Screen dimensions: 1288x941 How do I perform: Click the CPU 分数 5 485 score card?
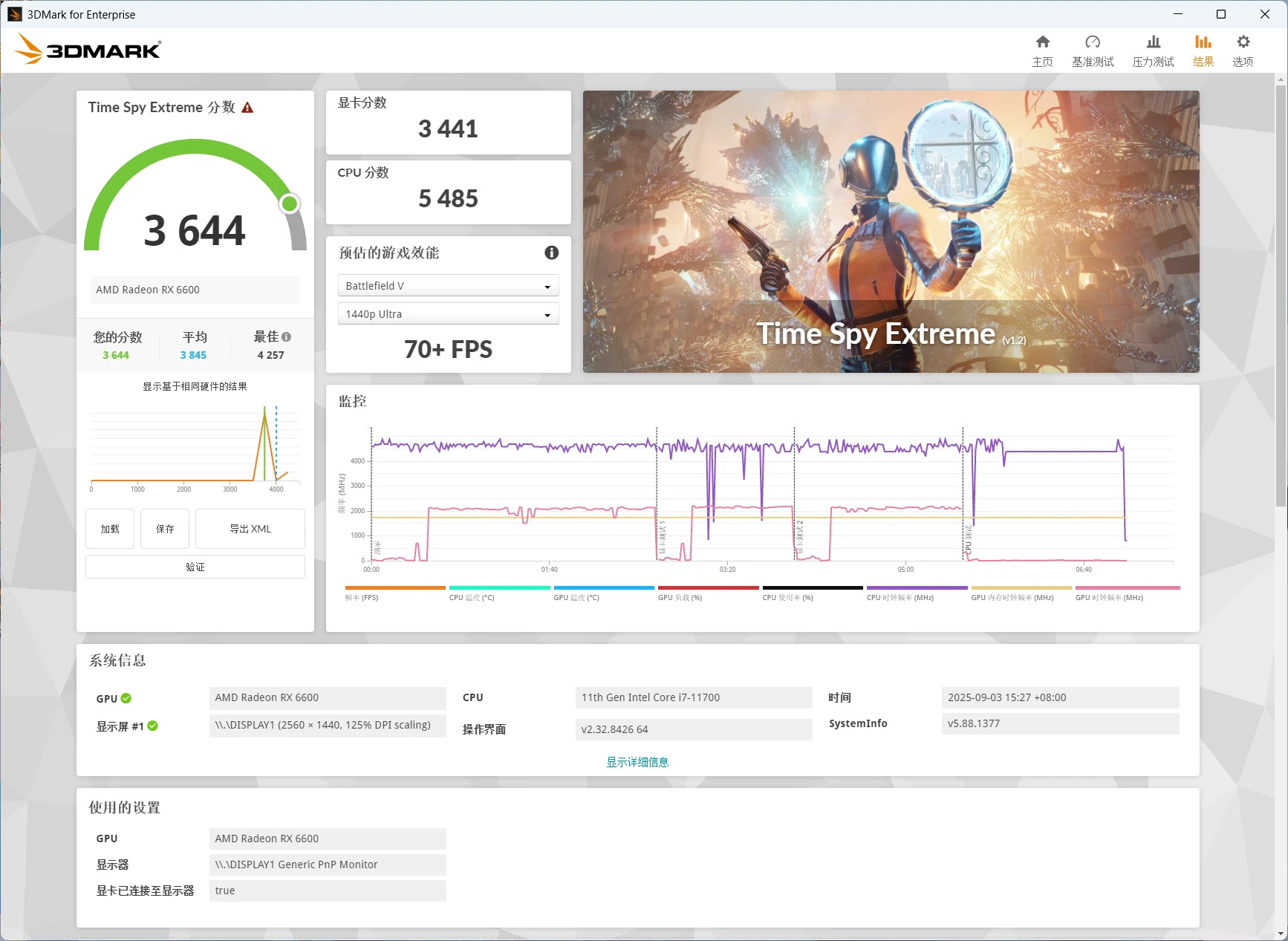click(448, 192)
